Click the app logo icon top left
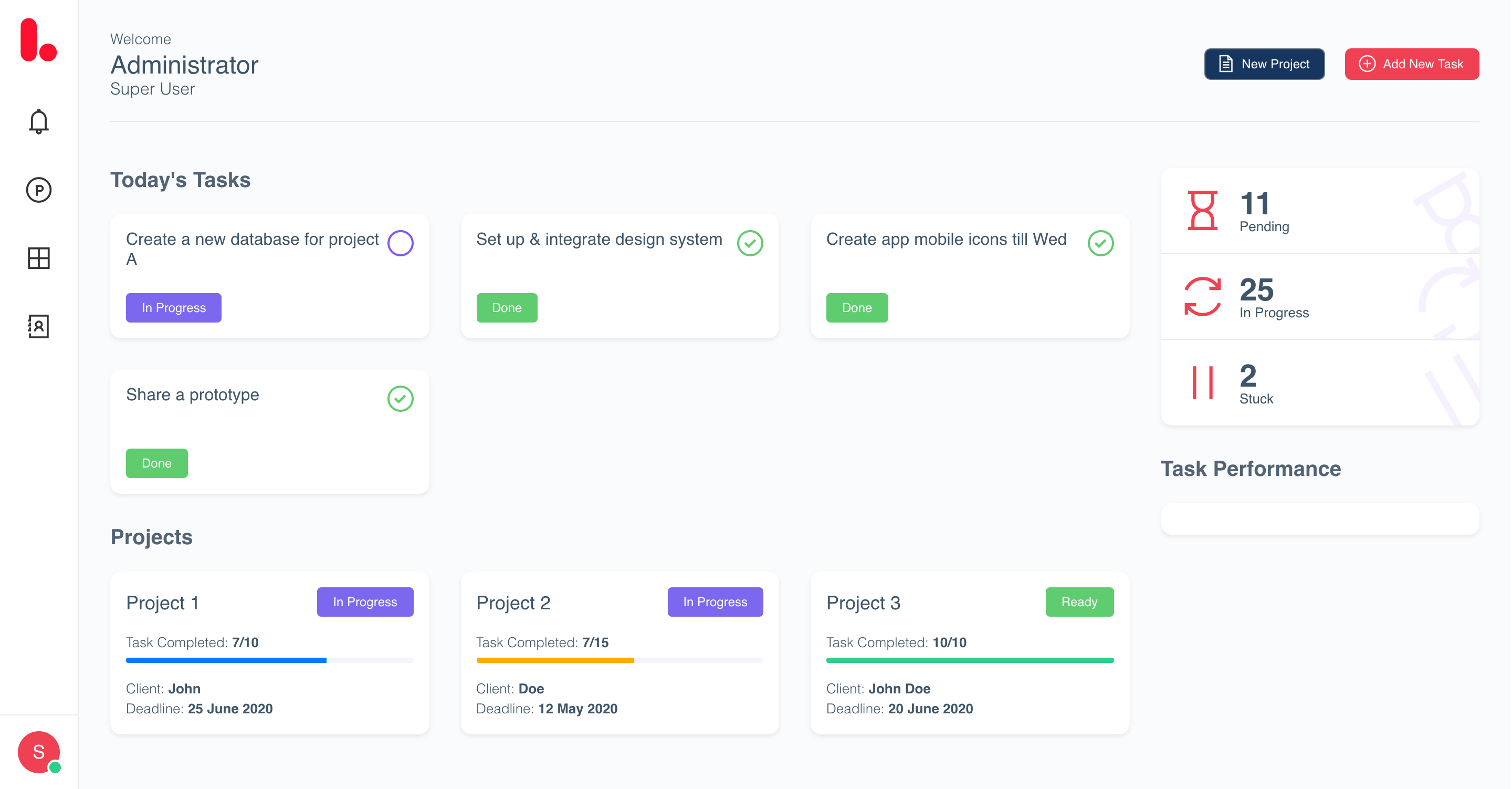1512x789 pixels. [x=37, y=41]
